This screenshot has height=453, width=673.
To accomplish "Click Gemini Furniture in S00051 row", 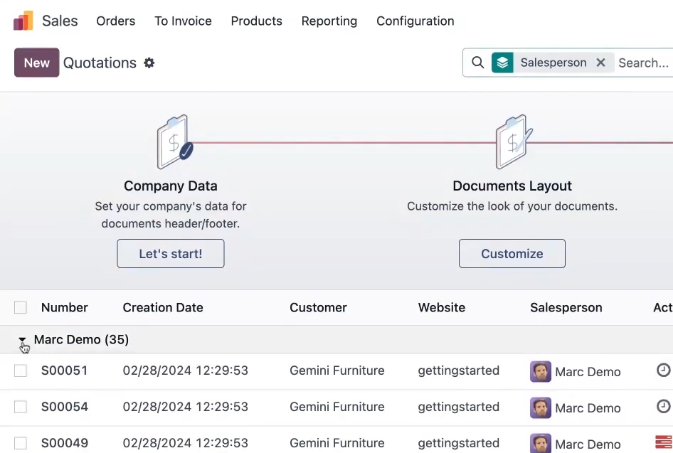I will coord(337,371).
